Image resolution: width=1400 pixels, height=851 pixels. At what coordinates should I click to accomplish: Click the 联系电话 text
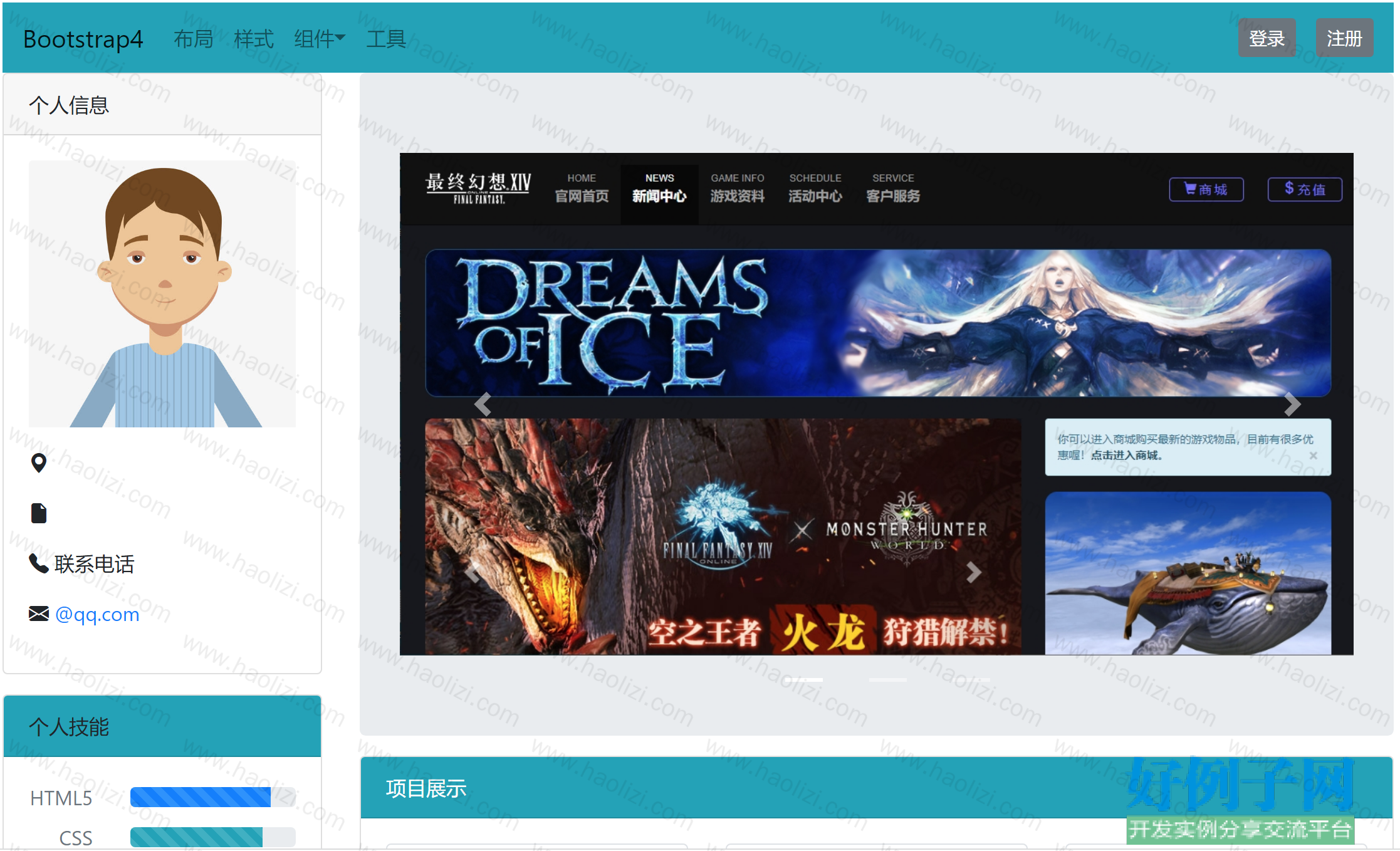click(x=94, y=564)
